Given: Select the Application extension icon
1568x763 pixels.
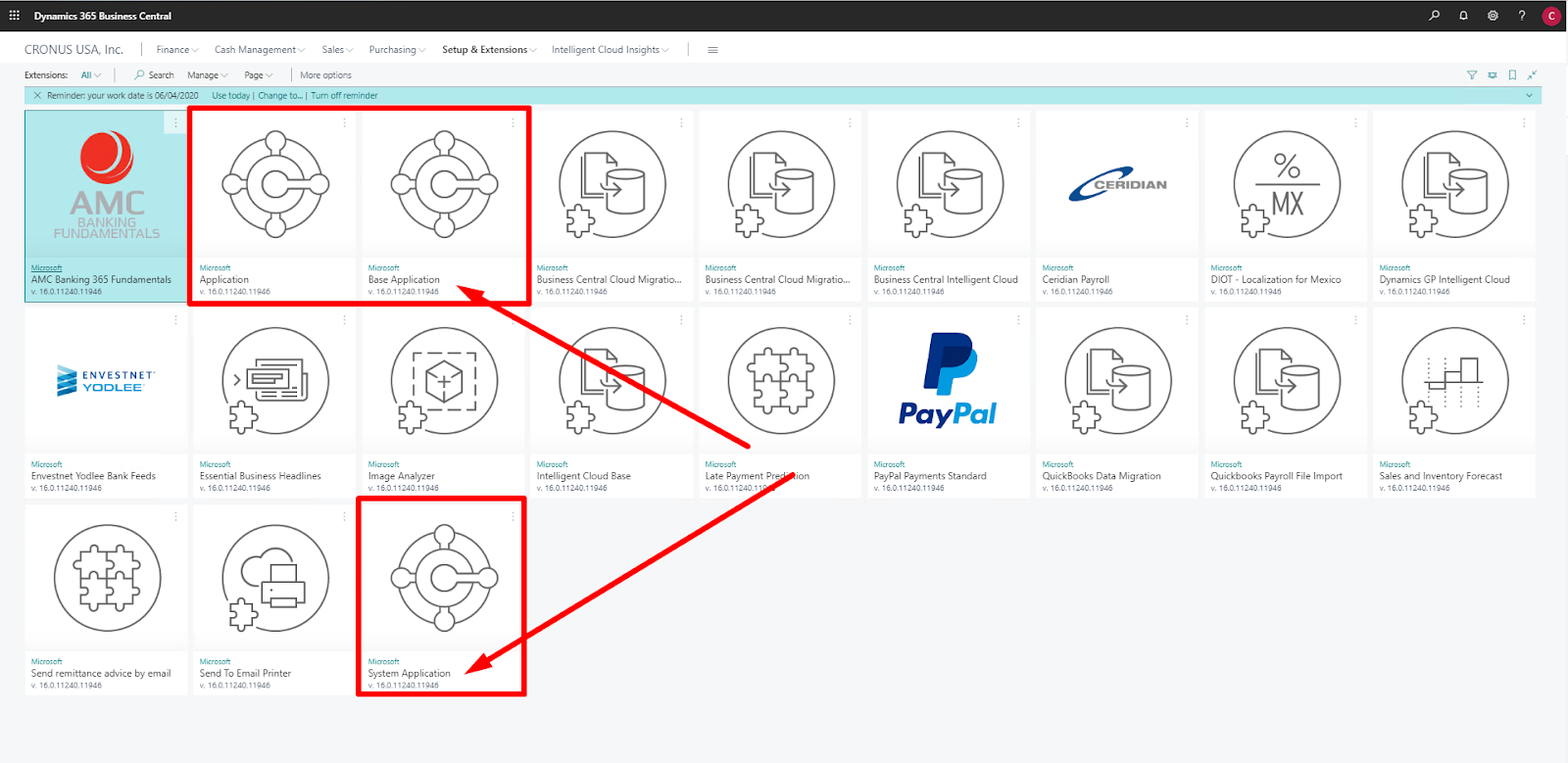Looking at the screenshot, I should point(275,184).
